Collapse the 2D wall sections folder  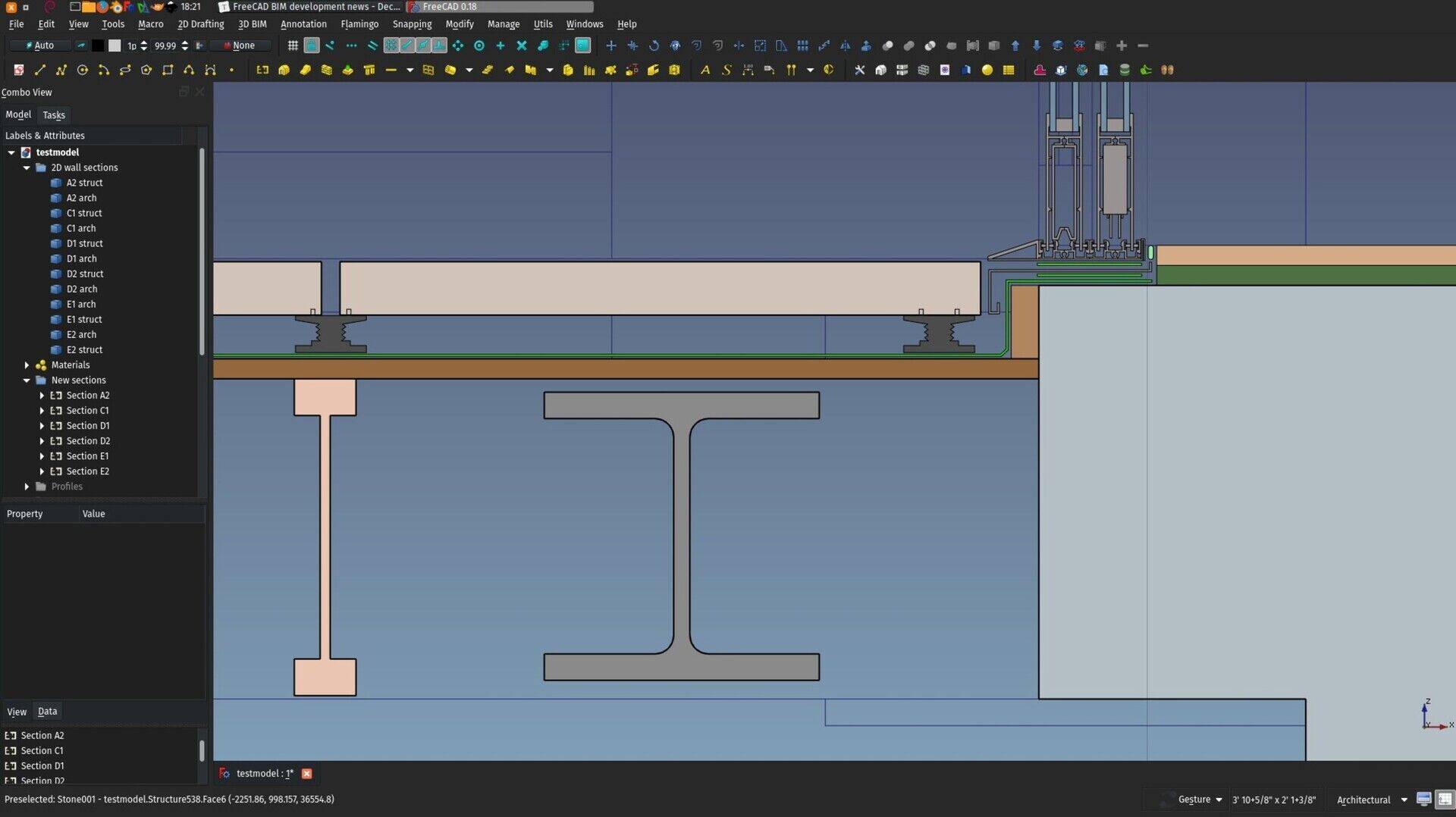tap(27, 167)
